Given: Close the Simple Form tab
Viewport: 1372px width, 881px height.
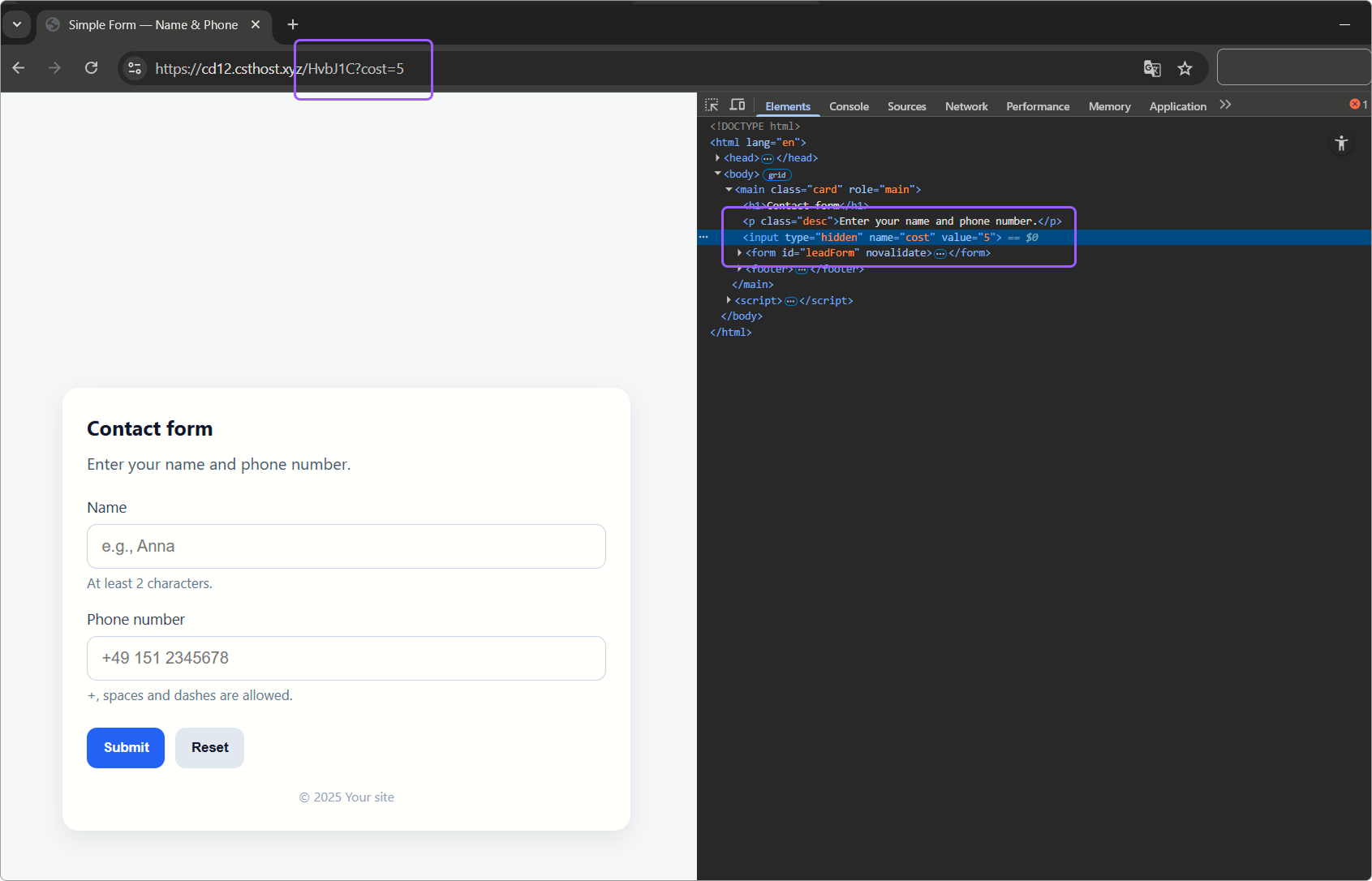Looking at the screenshot, I should click(x=256, y=24).
